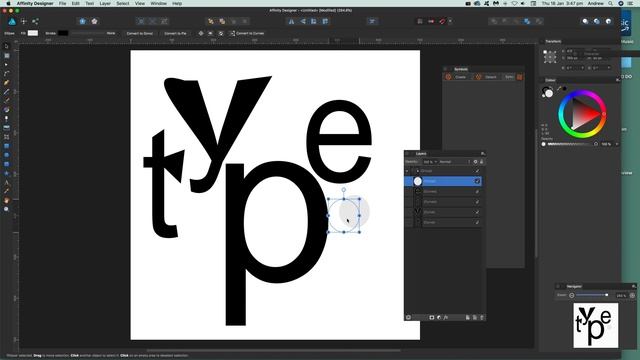This screenshot has height=360, width=640.
Task: Switch to Designer persona icon
Action: (12, 21)
